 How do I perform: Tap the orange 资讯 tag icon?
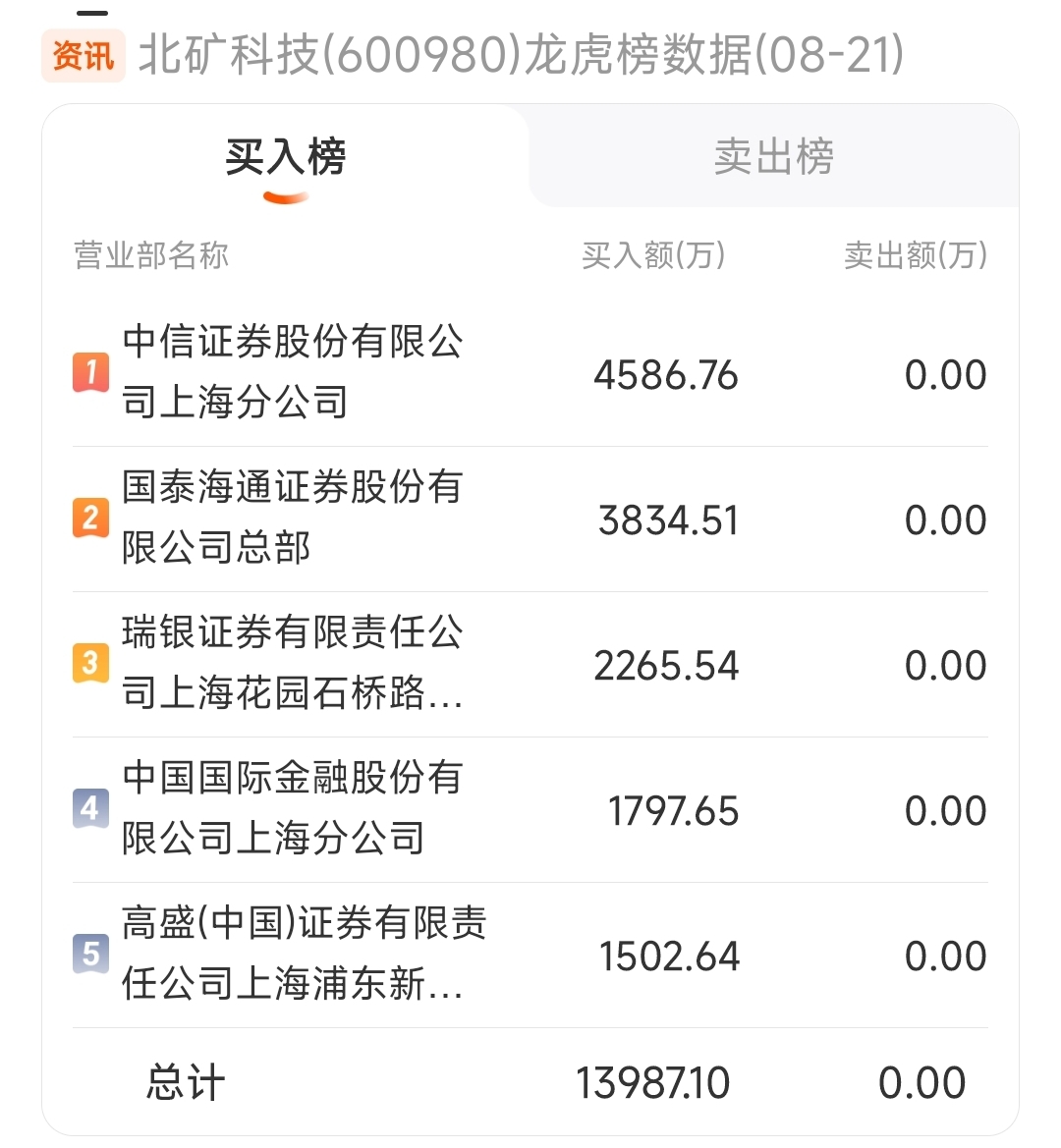coord(83,56)
